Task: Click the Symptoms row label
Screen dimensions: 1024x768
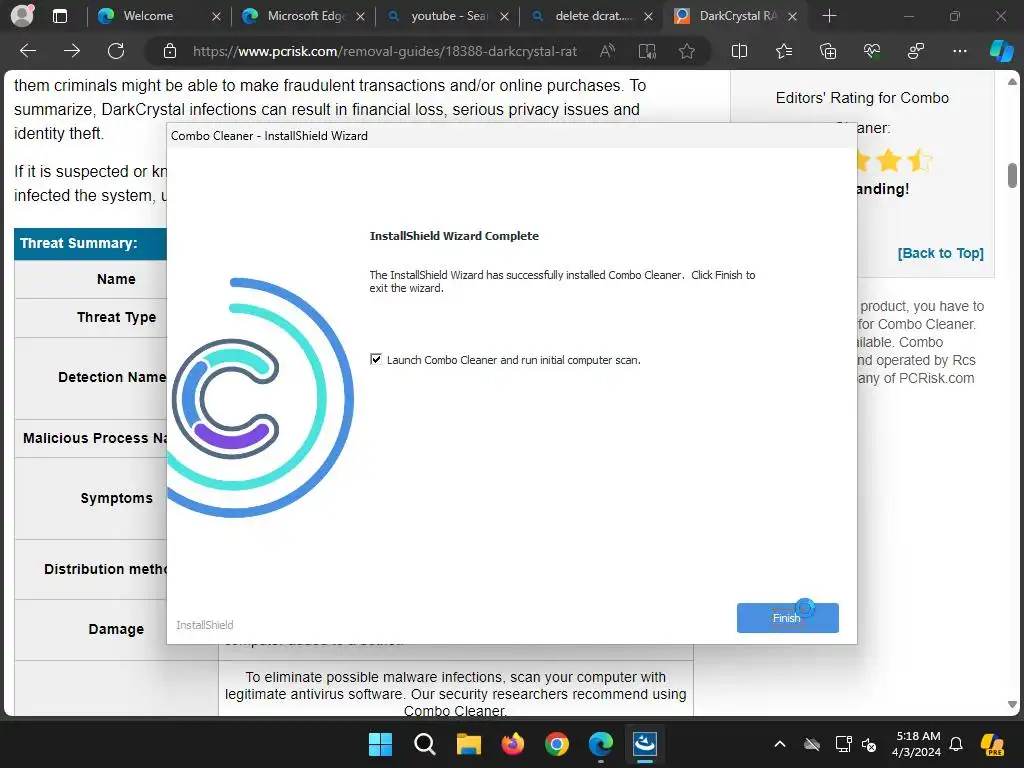Action: [116, 498]
